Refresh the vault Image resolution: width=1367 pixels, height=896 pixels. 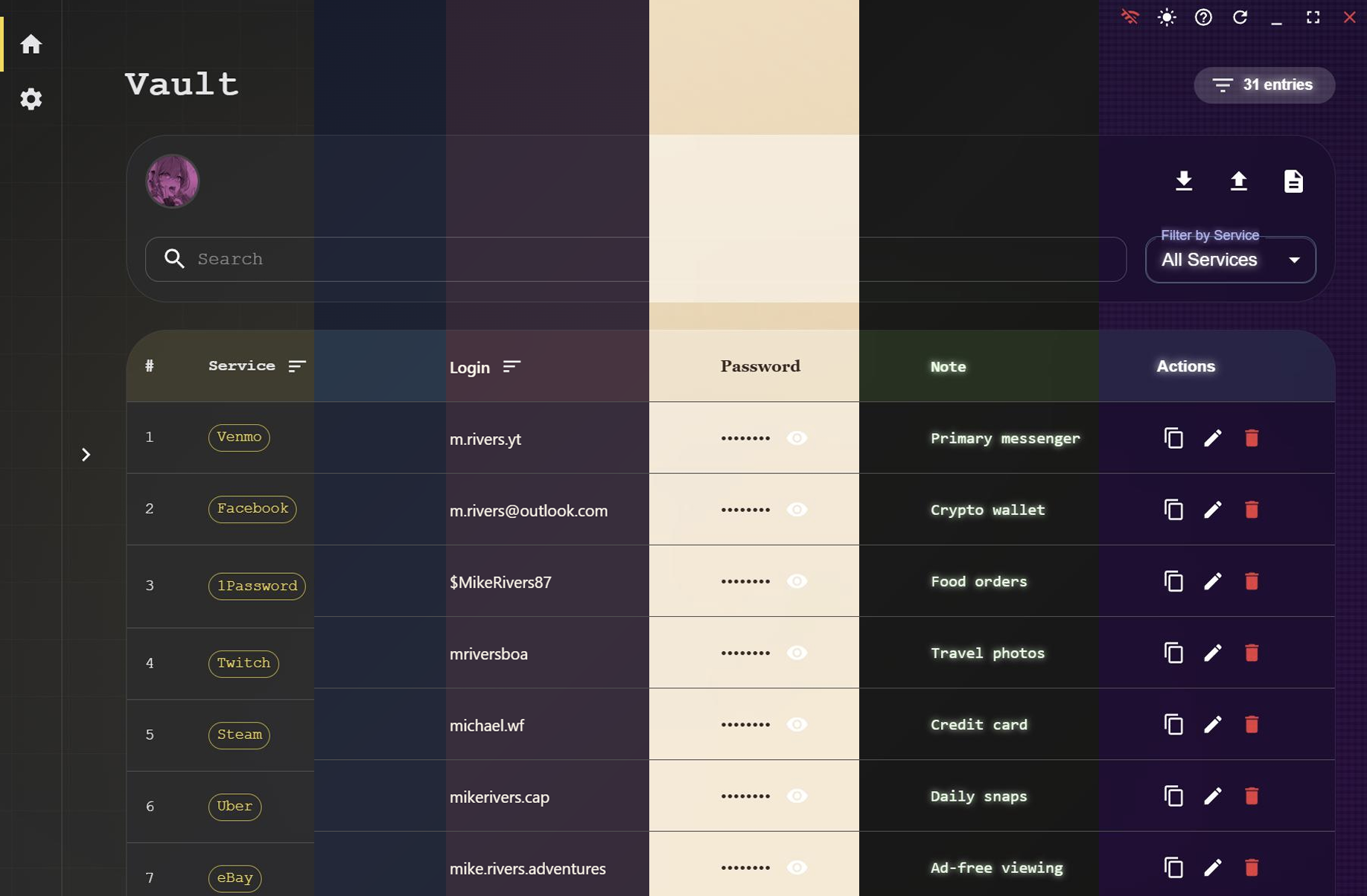coord(1240,17)
